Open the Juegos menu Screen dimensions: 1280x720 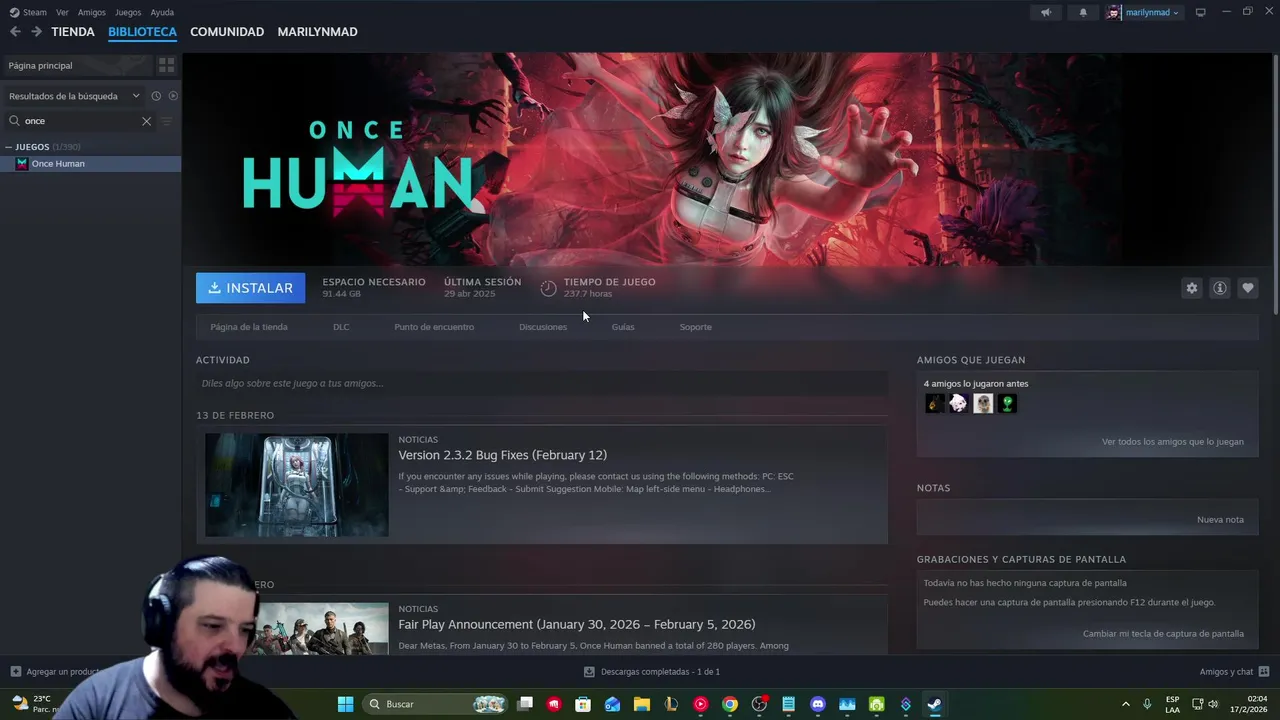point(128,12)
